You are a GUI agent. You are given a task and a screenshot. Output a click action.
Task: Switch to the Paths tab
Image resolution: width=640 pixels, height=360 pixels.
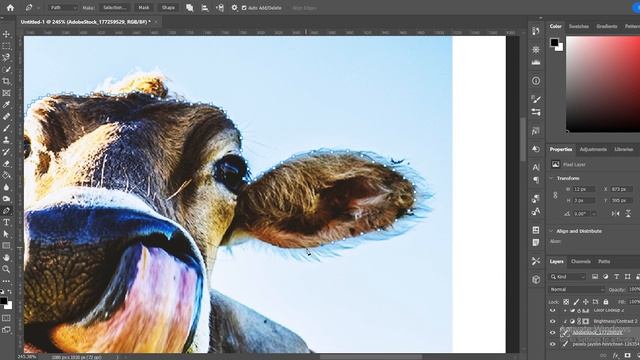click(604, 262)
